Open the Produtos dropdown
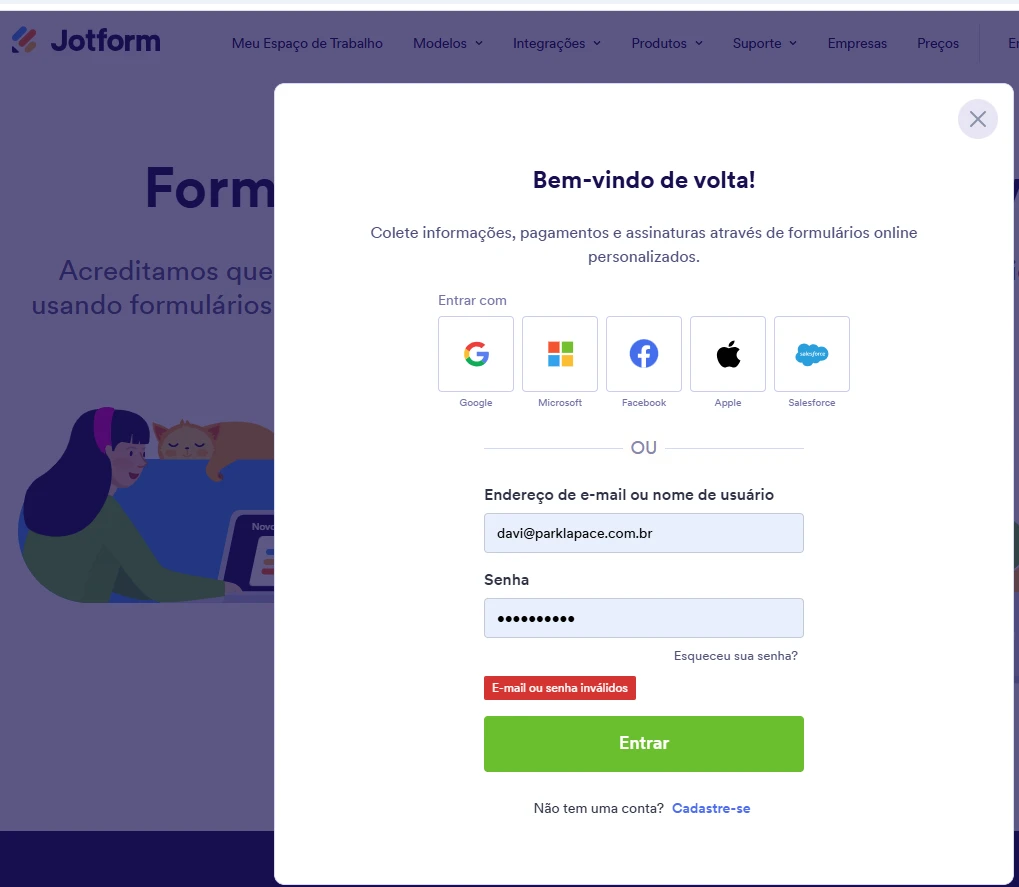The width and height of the screenshot is (1019, 887). (x=666, y=43)
